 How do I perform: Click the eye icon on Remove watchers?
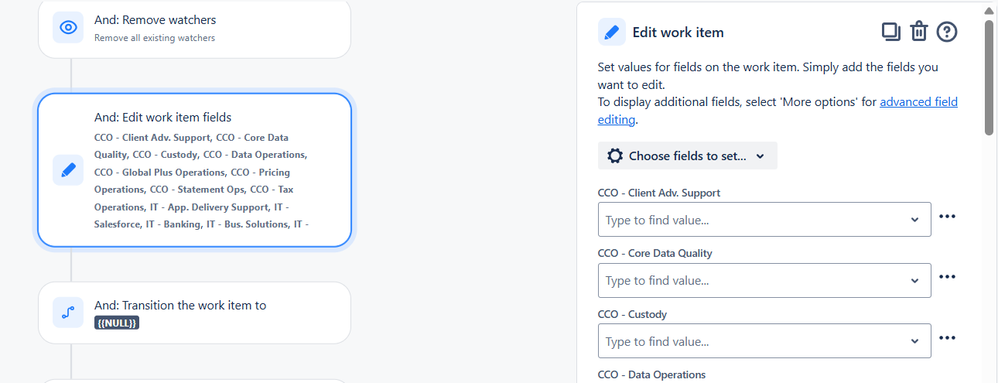point(68,27)
